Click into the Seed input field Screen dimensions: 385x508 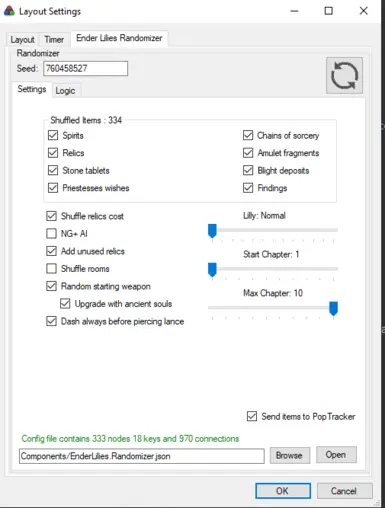click(x=86, y=68)
